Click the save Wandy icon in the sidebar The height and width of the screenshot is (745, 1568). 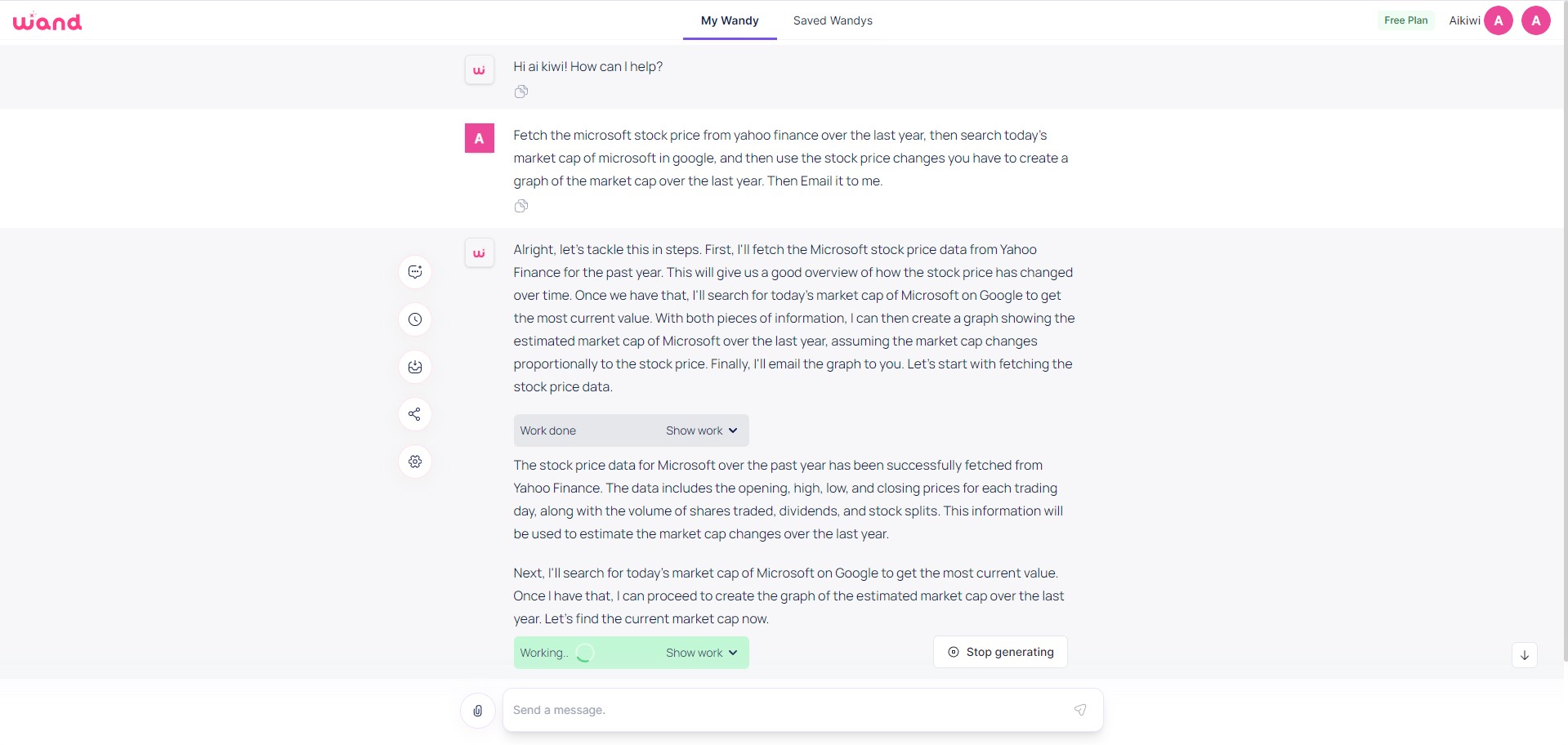415,367
